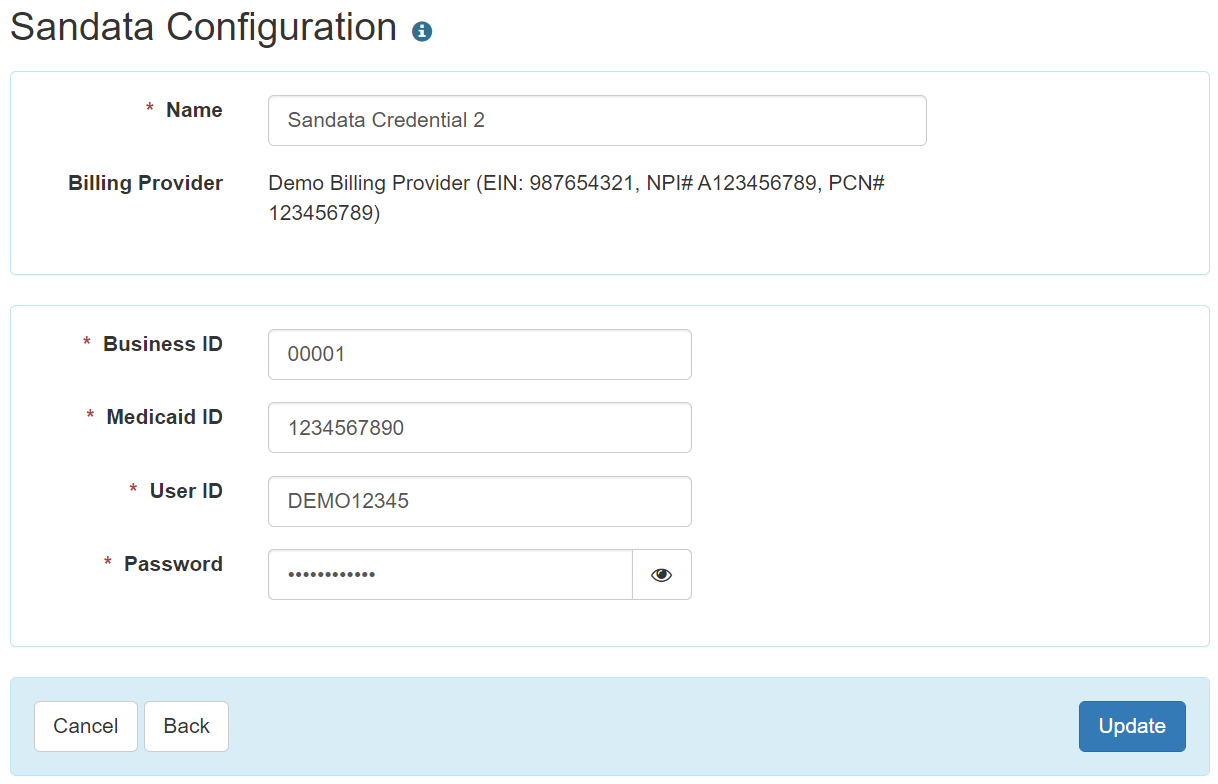Click the User ID label
The height and width of the screenshot is (784, 1218).
(x=186, y=491)
